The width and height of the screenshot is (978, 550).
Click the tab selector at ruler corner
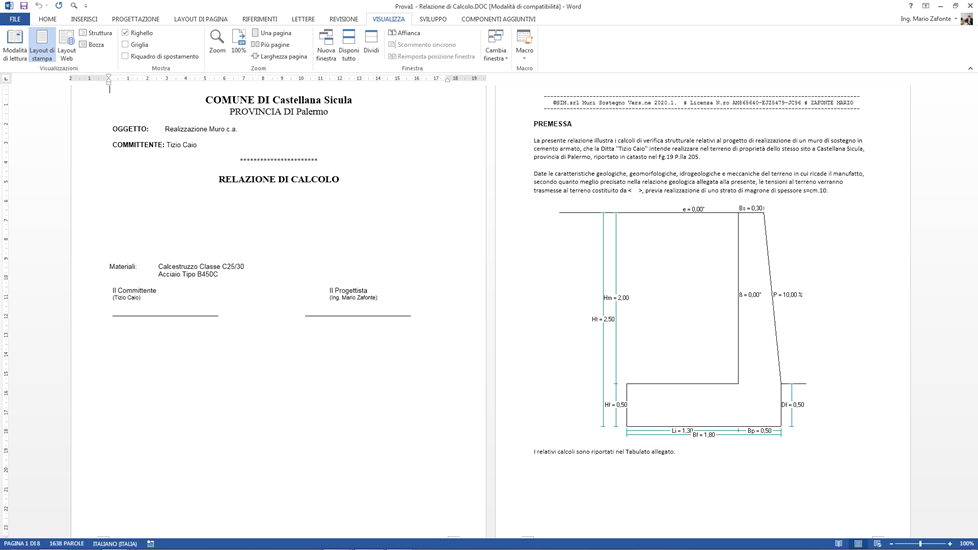click(6, 79)
